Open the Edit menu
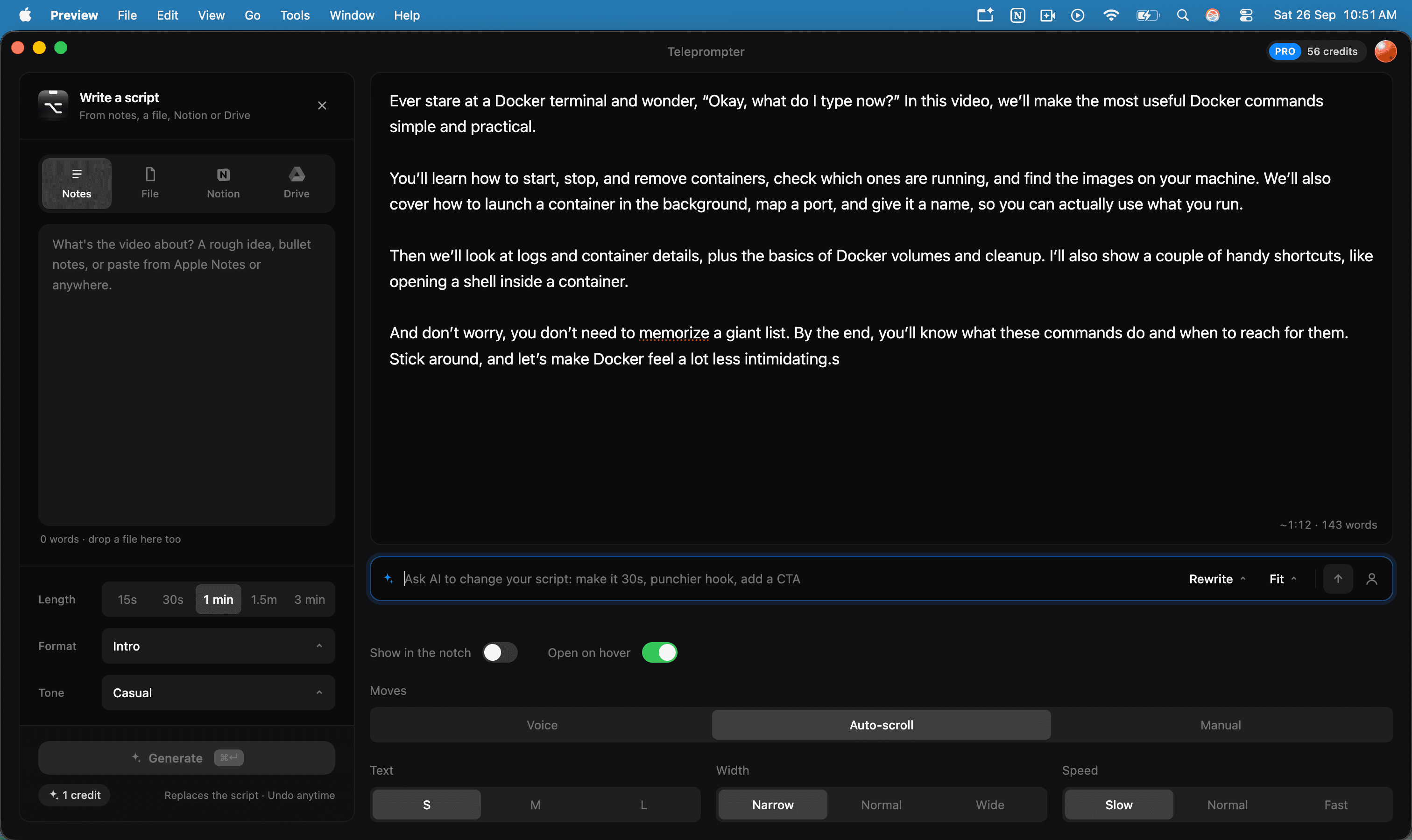Viewport: 1412px width, 840px height. 167,15
